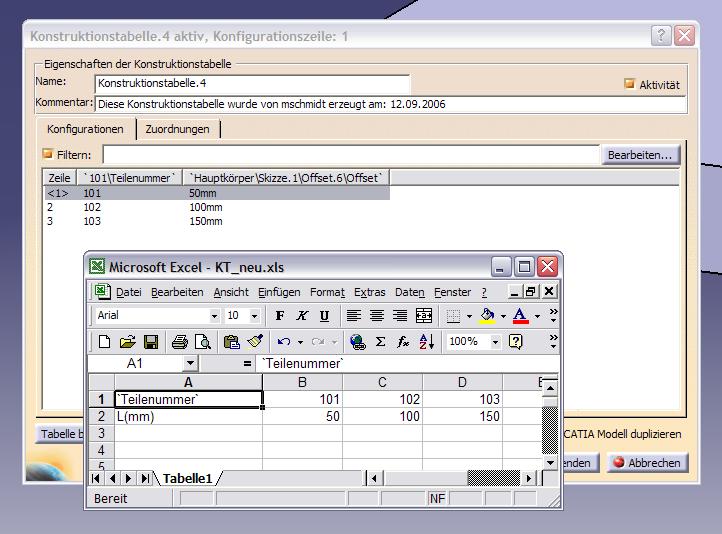Select configuration row 2 with 102
This screenshot has height=534, width=722.
click(216, 207)
